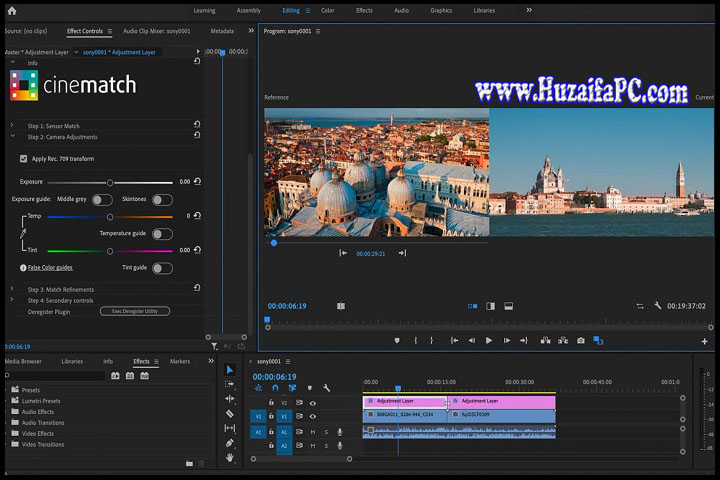The width and height of the screenshot is (720, 480).
Task: Open the Master Adjustment Layer dropdown
Action: point(76,52)
